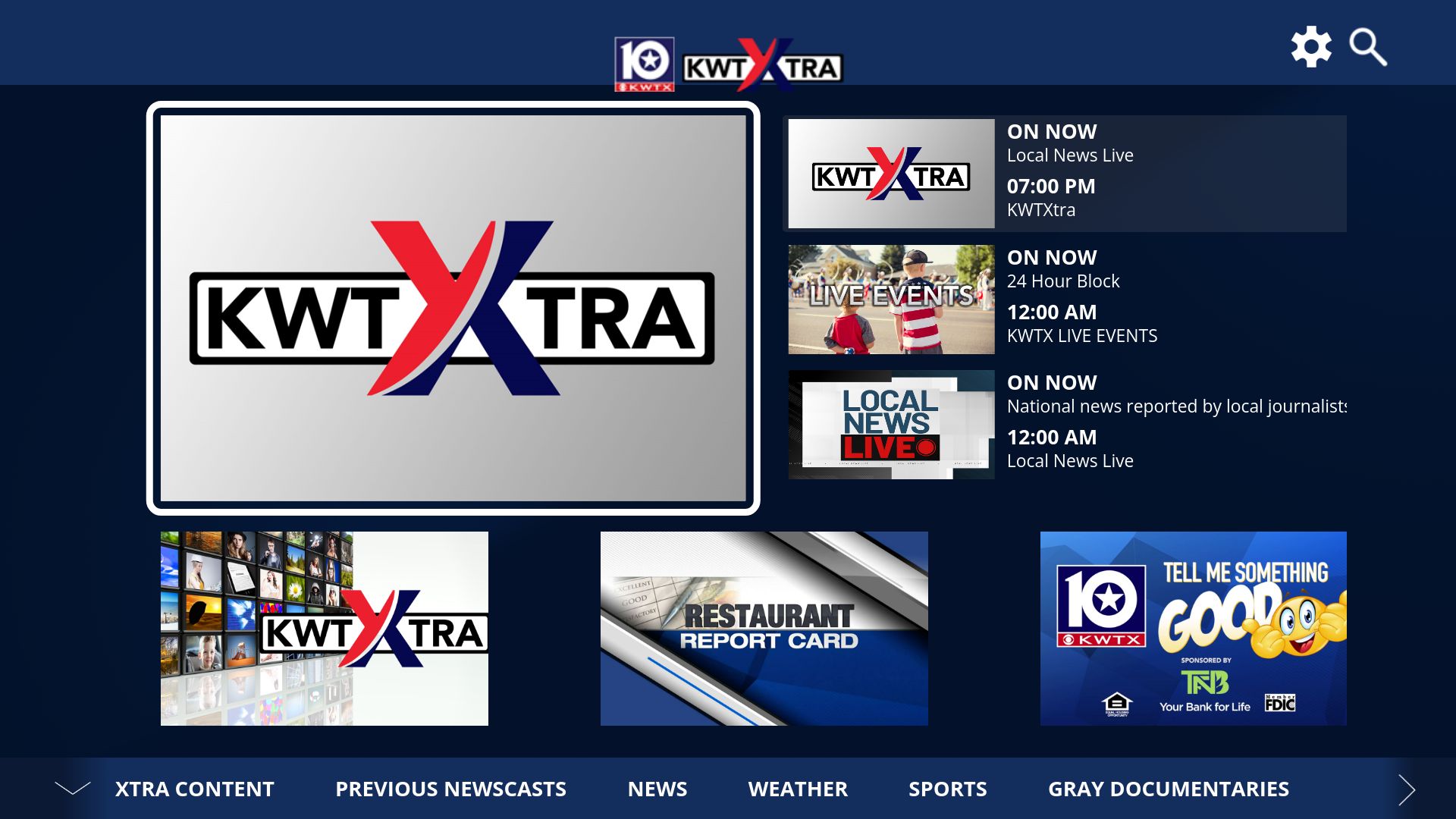Open Xtra Content section
The image size is (1456, 819).
click(x=195, y=789)
